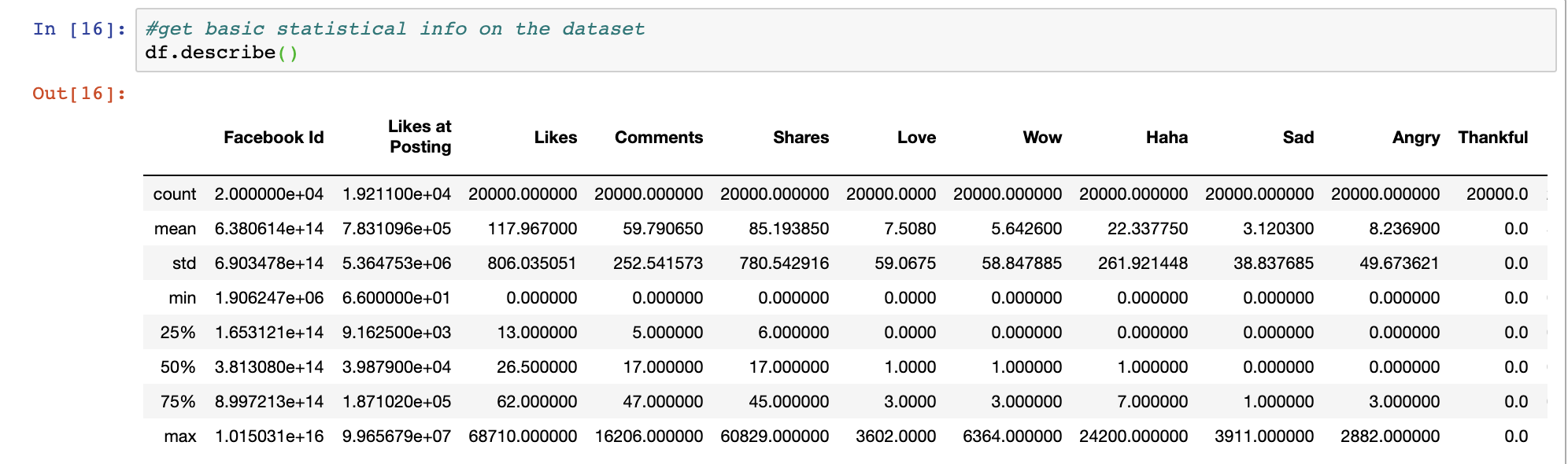1568x464 pixels.
Task: Click the max Likes value 68710.000000
Action: tap(523, 436)
